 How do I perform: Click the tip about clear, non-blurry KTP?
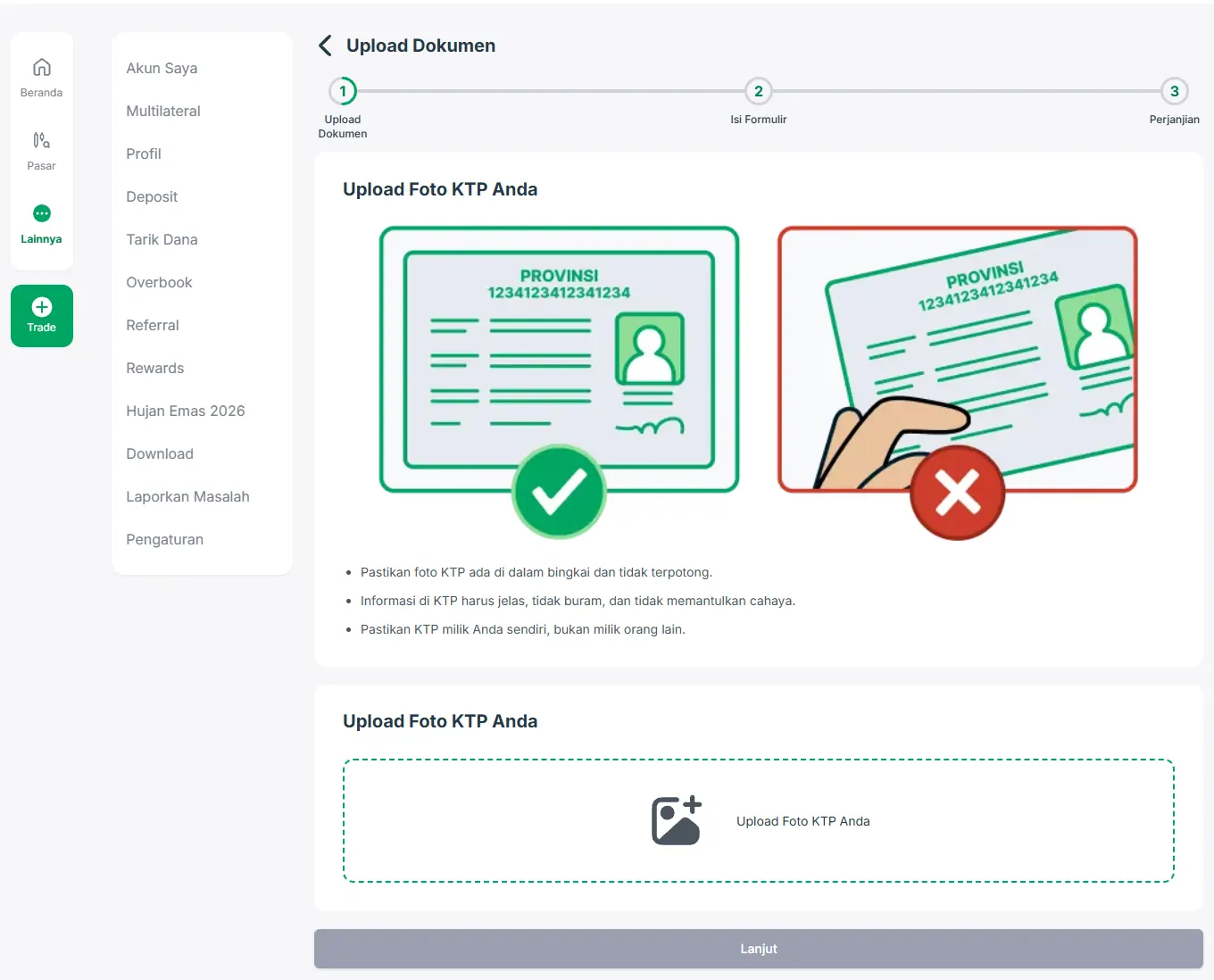pyautogui.click(x=578, y=601)
